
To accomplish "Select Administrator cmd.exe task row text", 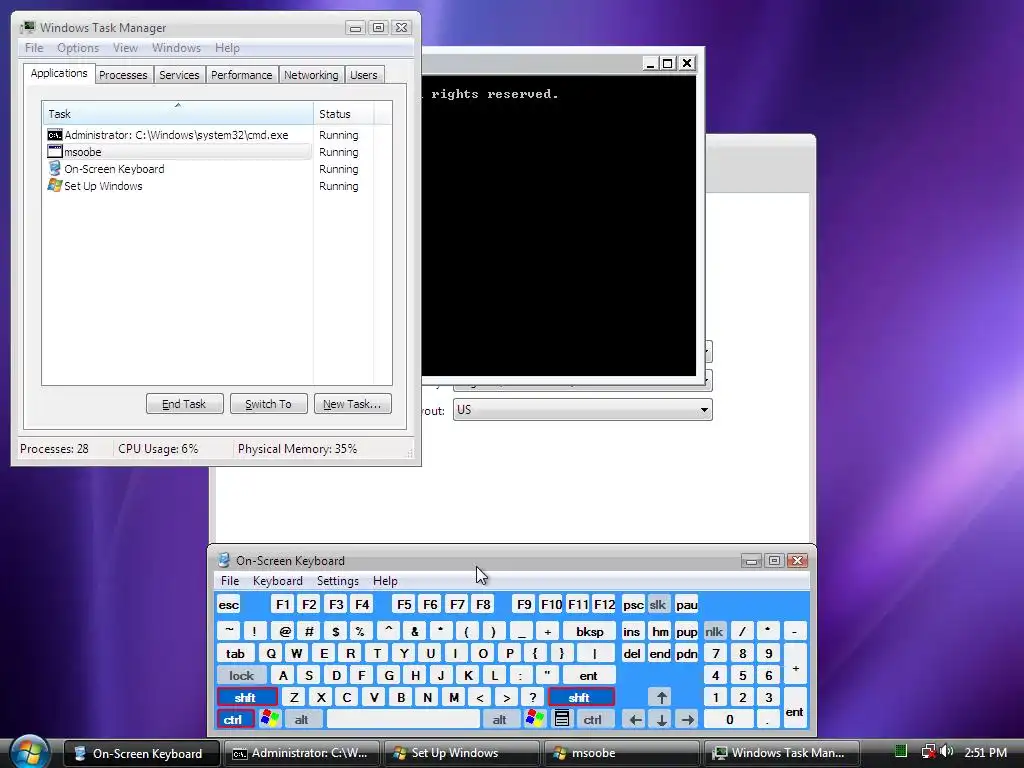I will (x=176, y=135).
